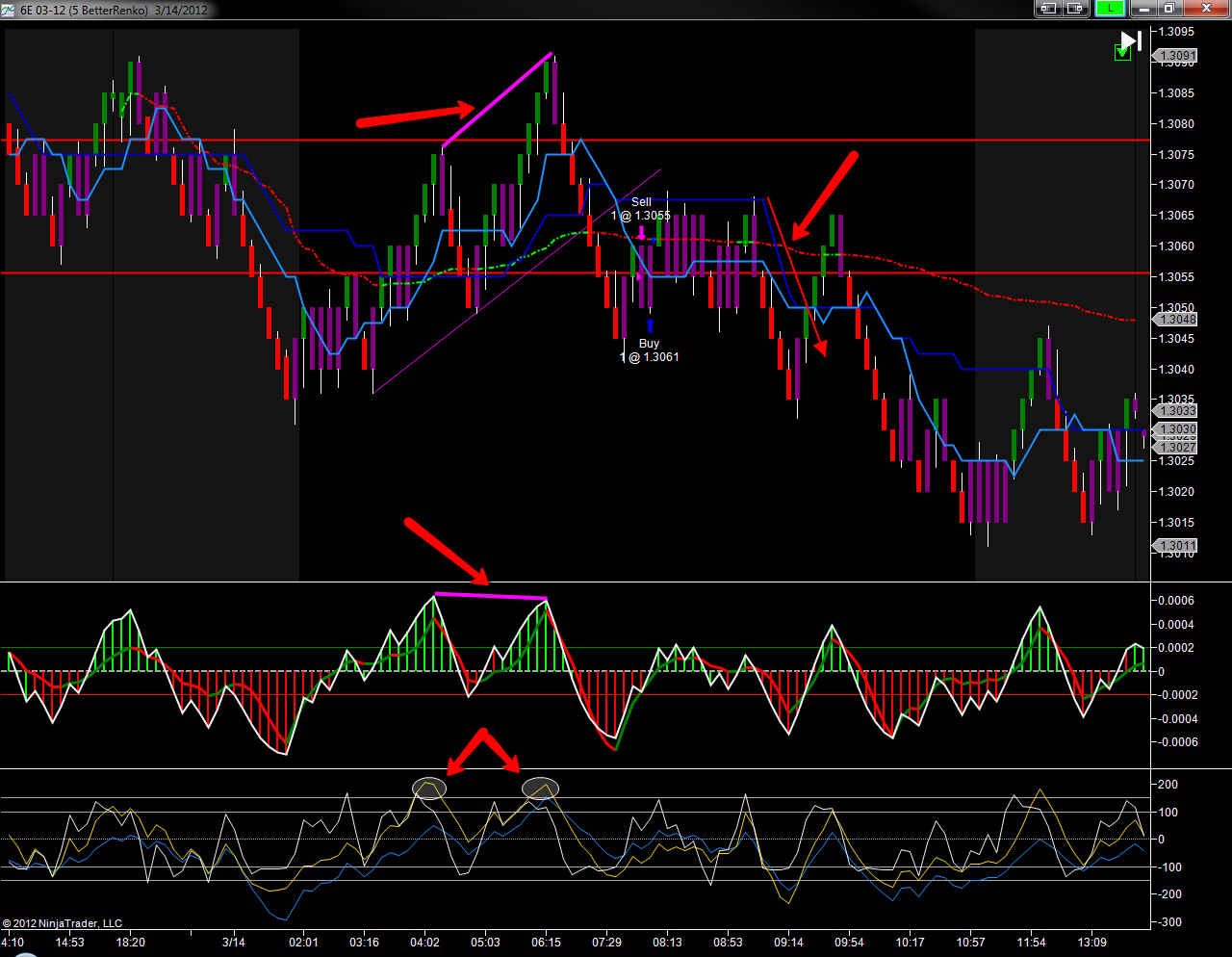Click the 'Buy' execution label text

pyautogui.click(x=650, y=344)
